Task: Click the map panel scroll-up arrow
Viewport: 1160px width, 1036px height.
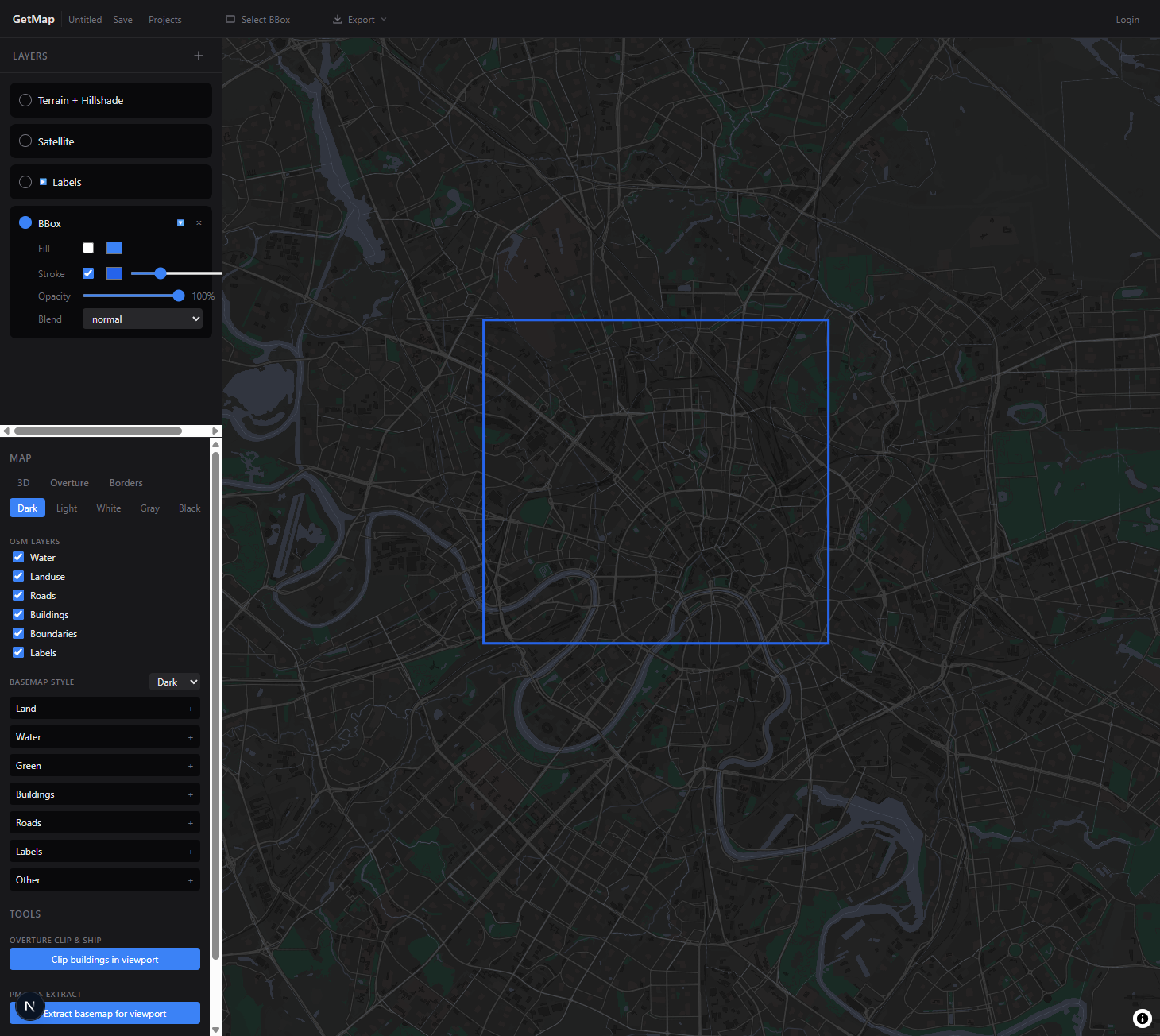Action: 215,444
